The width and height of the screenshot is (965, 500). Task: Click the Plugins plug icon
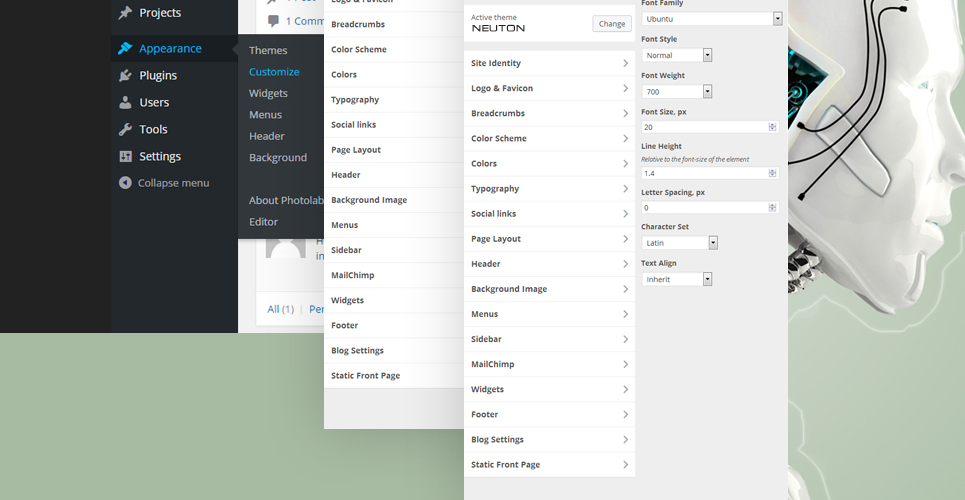coord(125,75)
